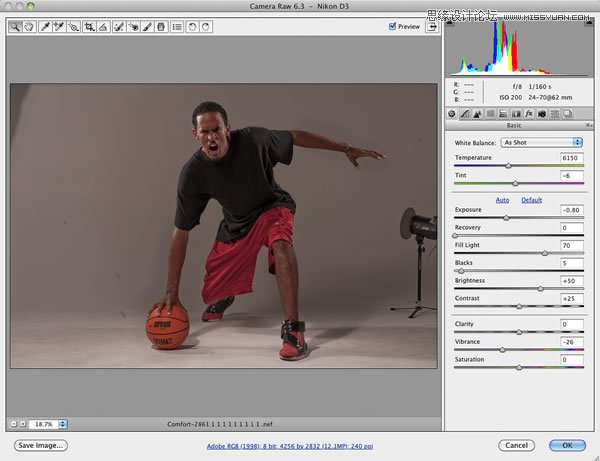Screen dimensions: 600x461
Task: Select the Crop tool
Action: click(x=89, y=27)
